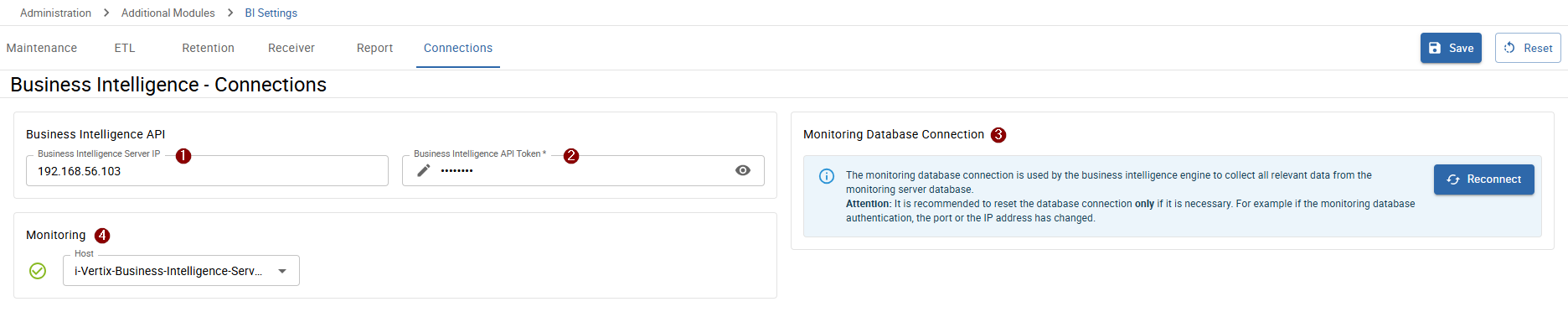Click the sync icon on Reconnect button
Viewport: 1568px width, 312px height.
pos(1453,179)
